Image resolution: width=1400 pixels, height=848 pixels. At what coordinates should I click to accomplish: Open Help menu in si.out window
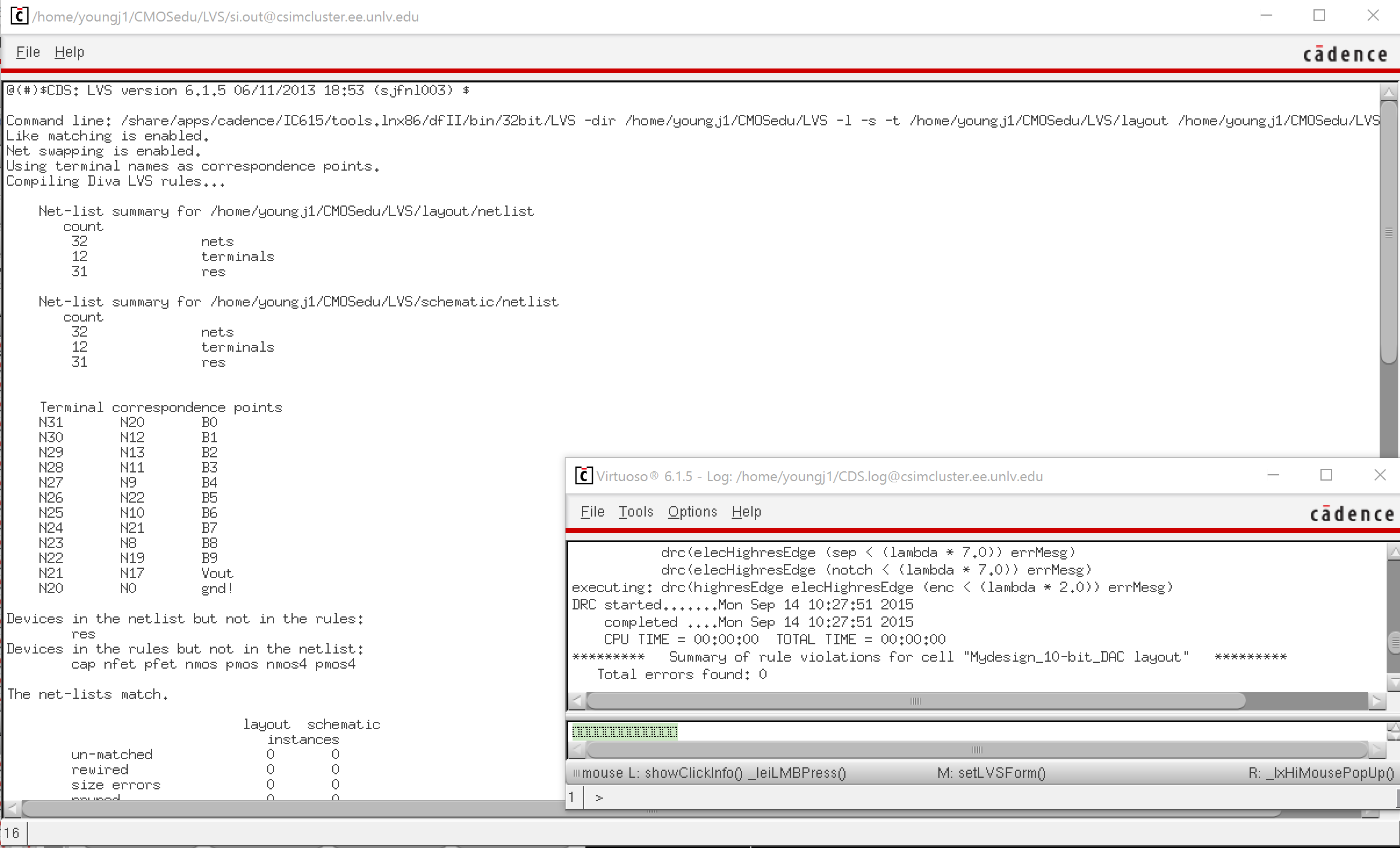point(69,52)
